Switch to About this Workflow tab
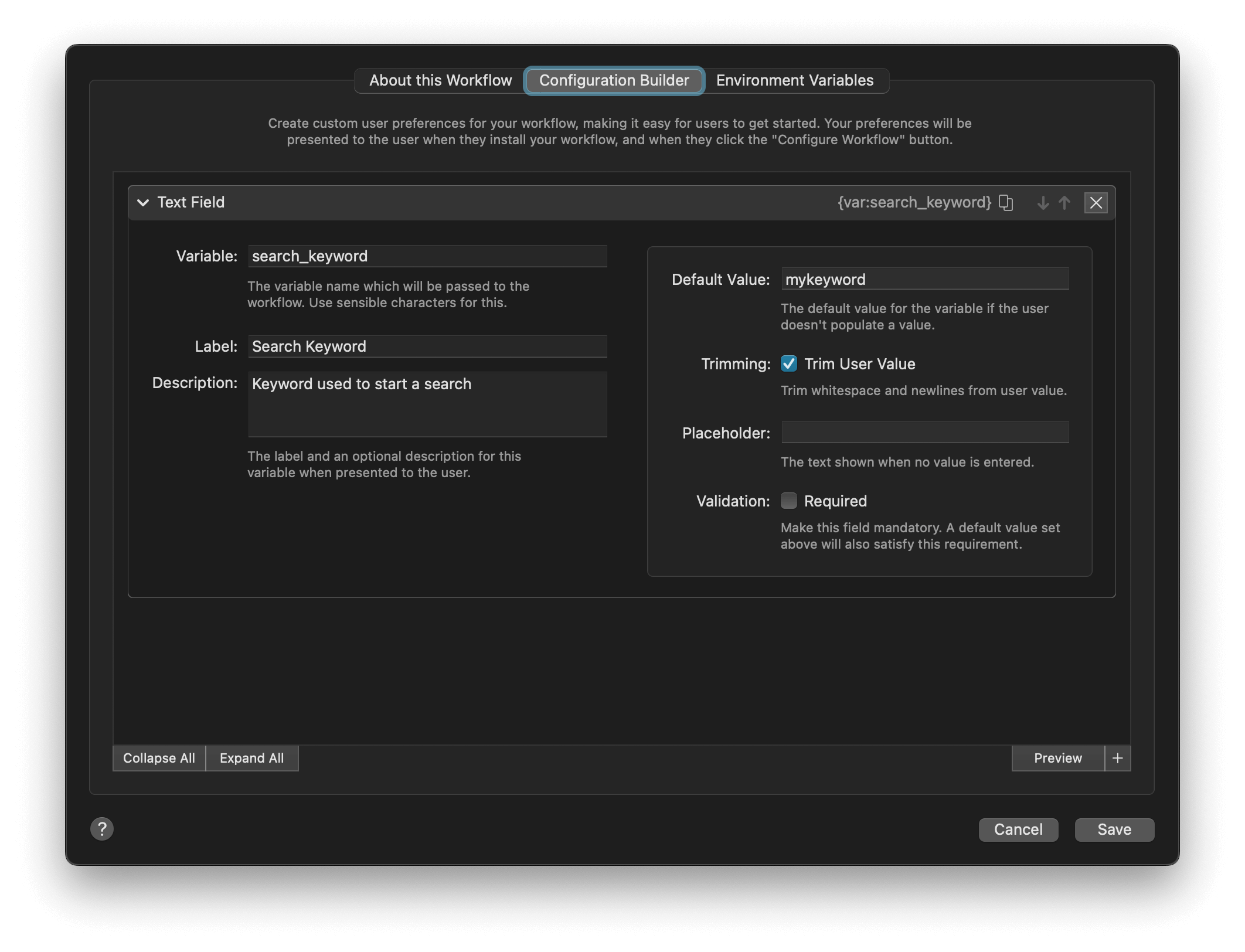The height and width of the screenshot is (952, 1245). [440, 80]
